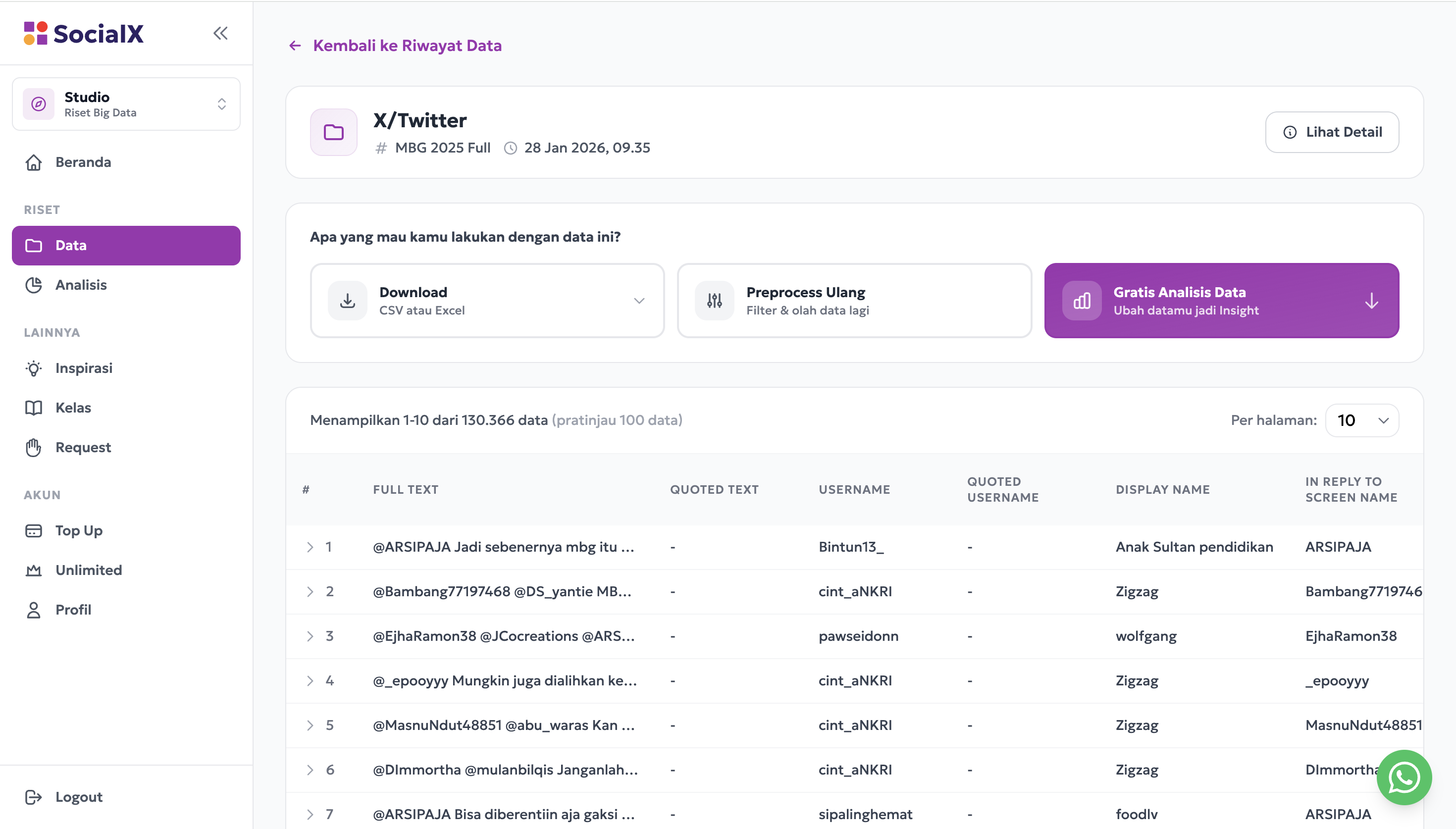
Task: Click the USERNAME column header
Action: click(854, 490)
